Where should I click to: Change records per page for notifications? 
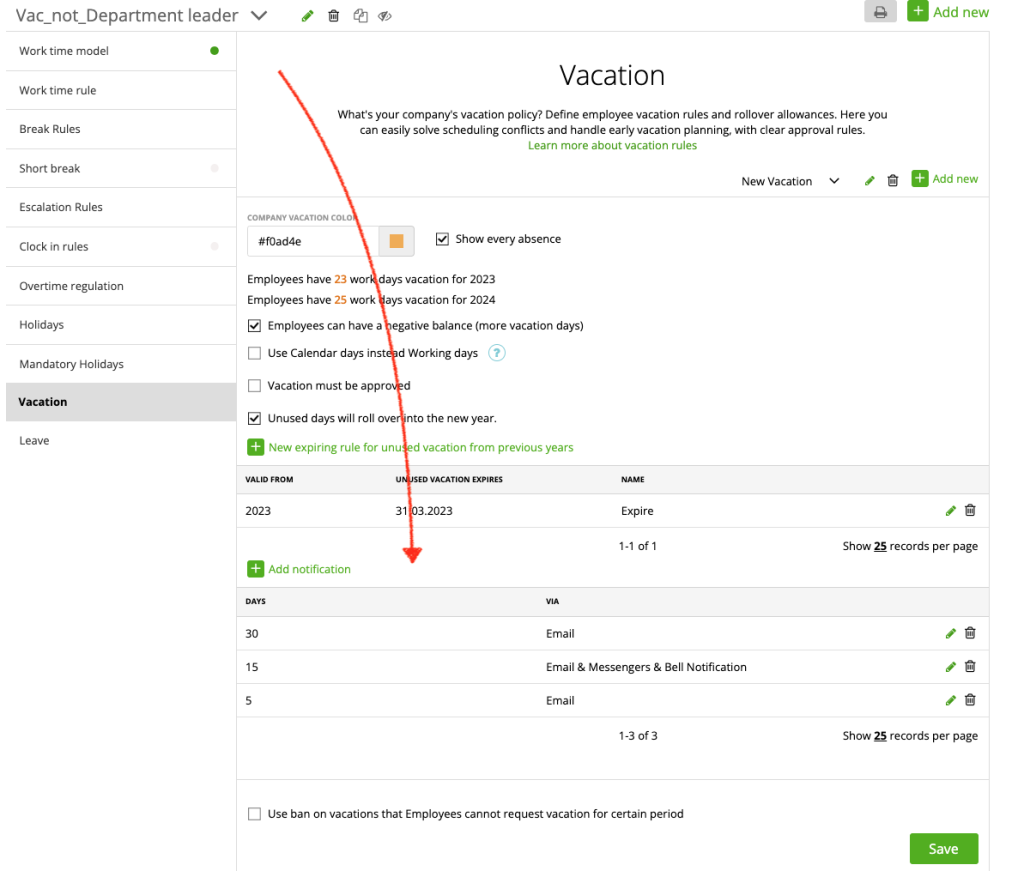coord(880,736)
